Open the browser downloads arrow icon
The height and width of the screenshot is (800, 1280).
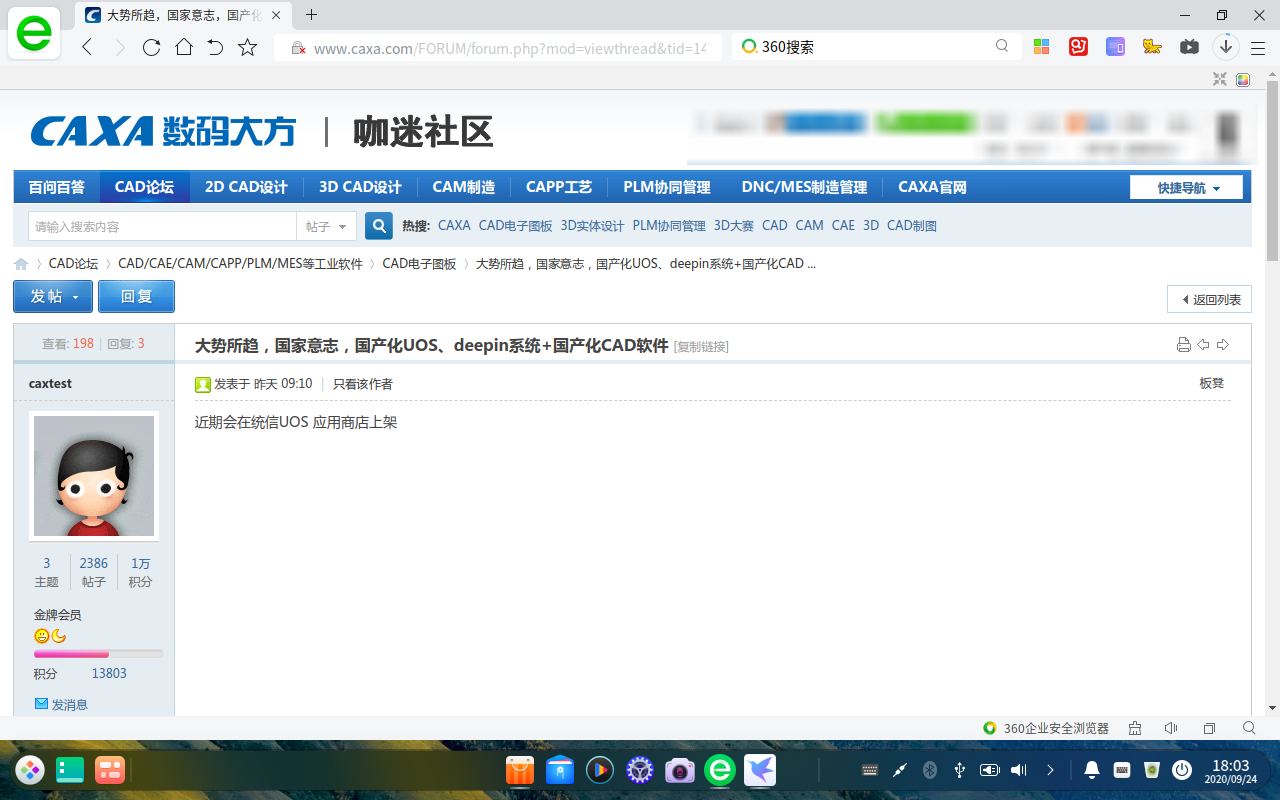[1226, 47]
